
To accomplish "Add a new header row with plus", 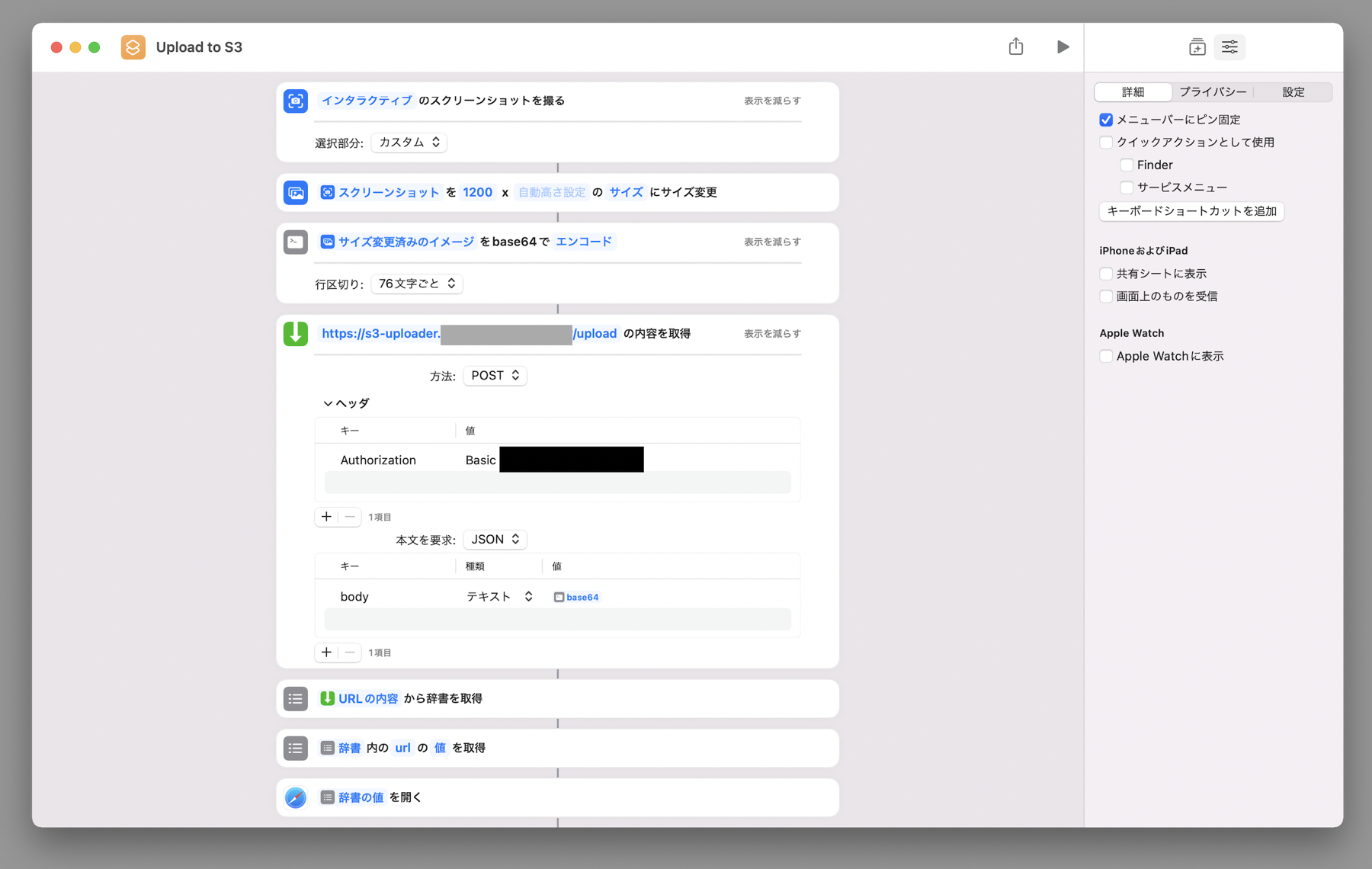I will [x=326, y=517].
